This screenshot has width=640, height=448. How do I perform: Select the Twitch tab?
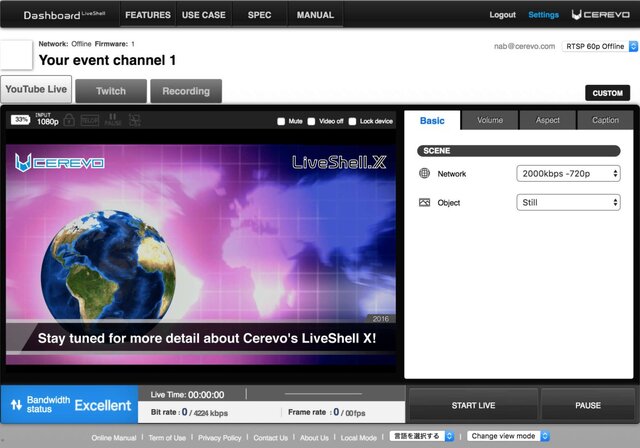(x=111, y=91)
